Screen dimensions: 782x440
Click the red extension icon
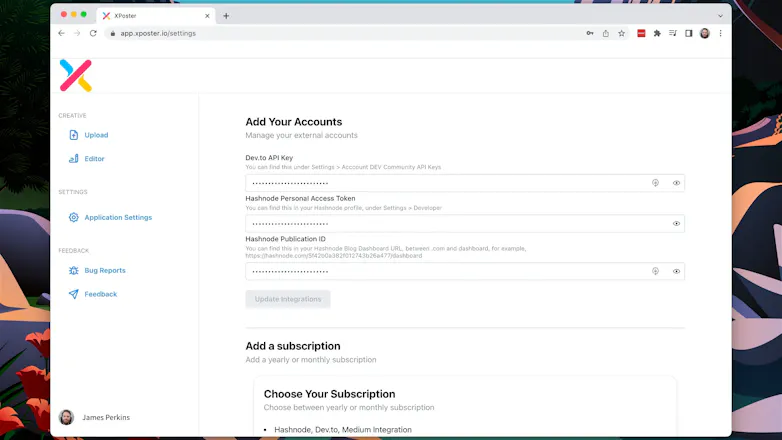[641, 33]
